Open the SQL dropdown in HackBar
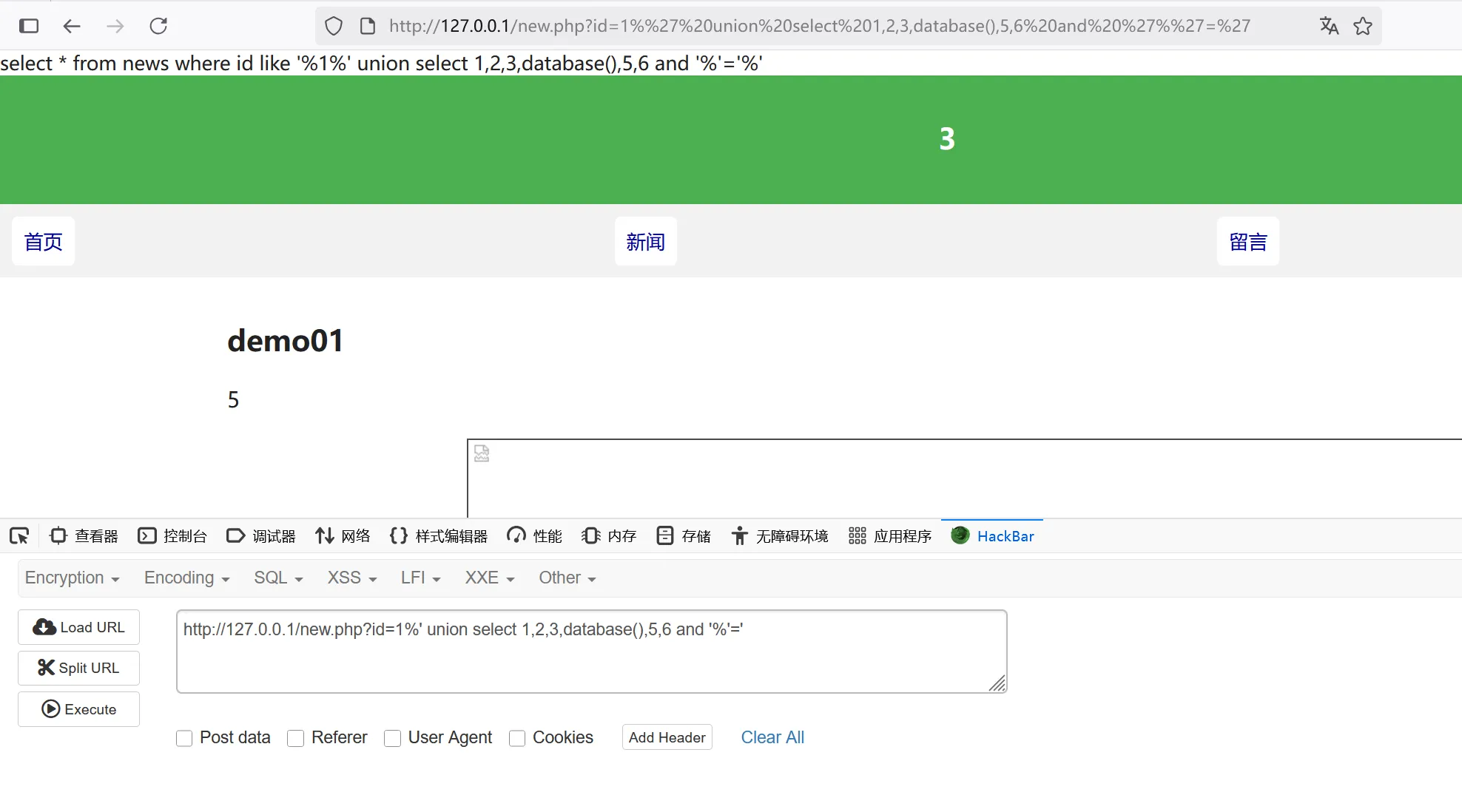The height and width of the screenshot is (812, 1462). click(278, 578)
